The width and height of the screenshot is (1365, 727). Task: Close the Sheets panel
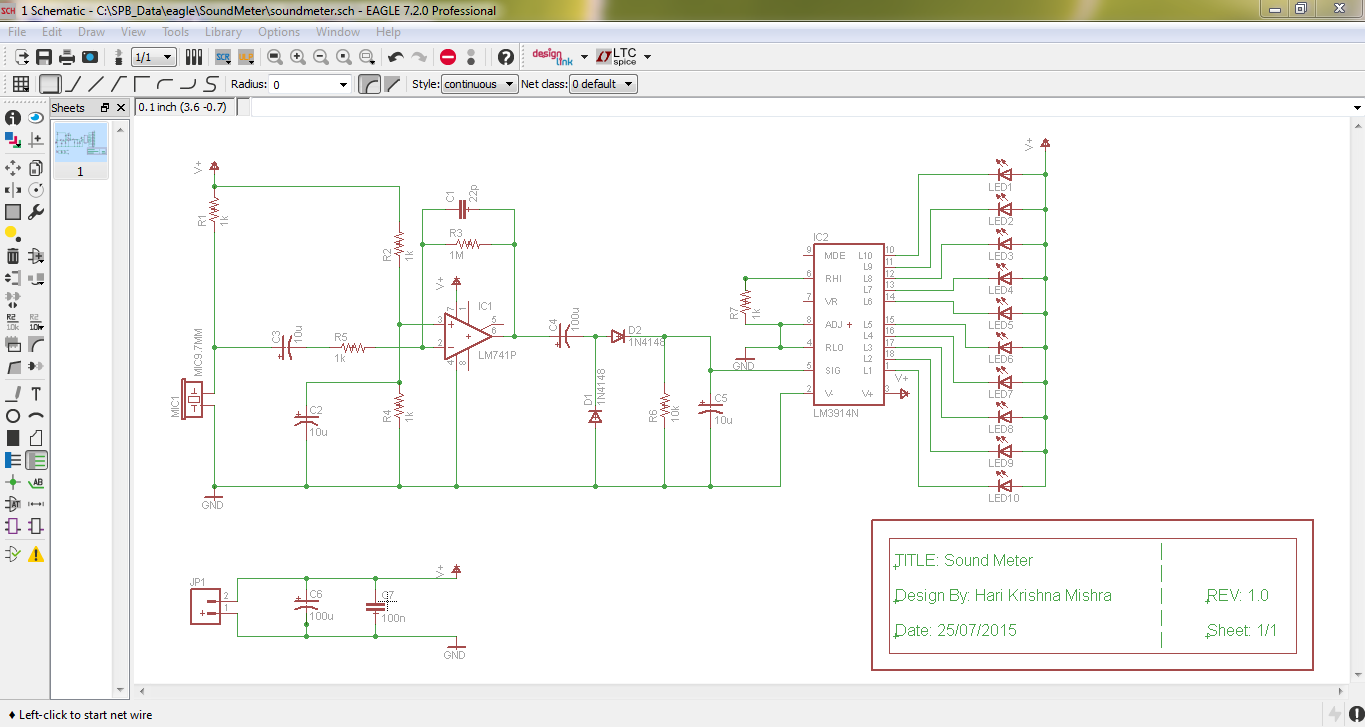[x=121, y=107]
